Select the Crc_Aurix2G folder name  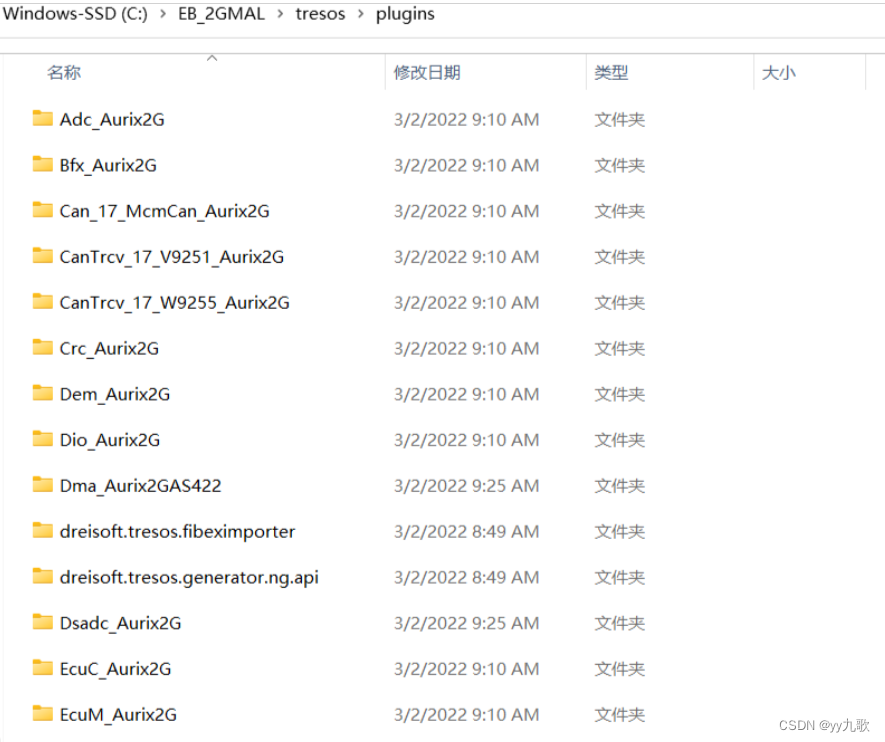point(109,348)
